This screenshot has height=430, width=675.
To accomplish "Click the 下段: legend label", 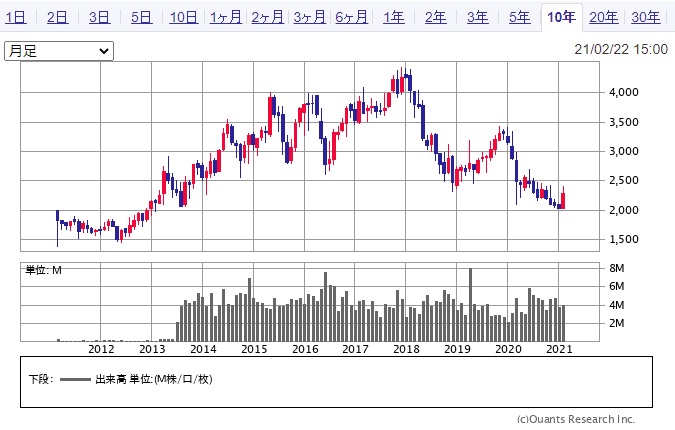I will click(x=40, y=379).
